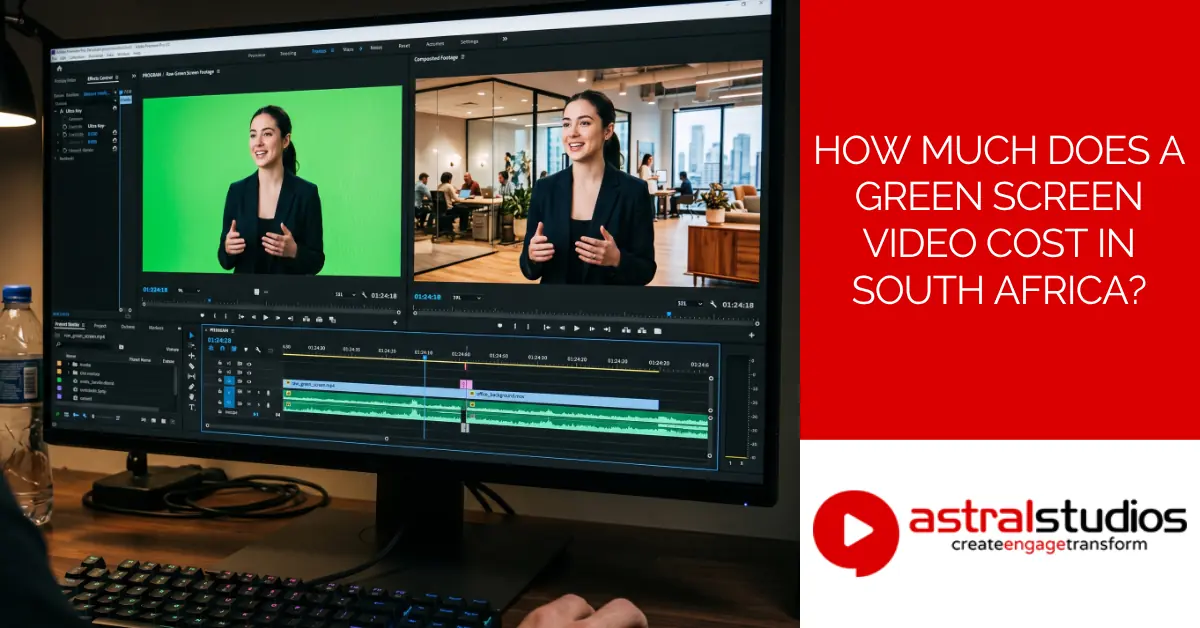Image resolution: width=1200 pixels, height=628 pixels.
Task: Expand second folder in Project panel
Action: pos(68,373)
